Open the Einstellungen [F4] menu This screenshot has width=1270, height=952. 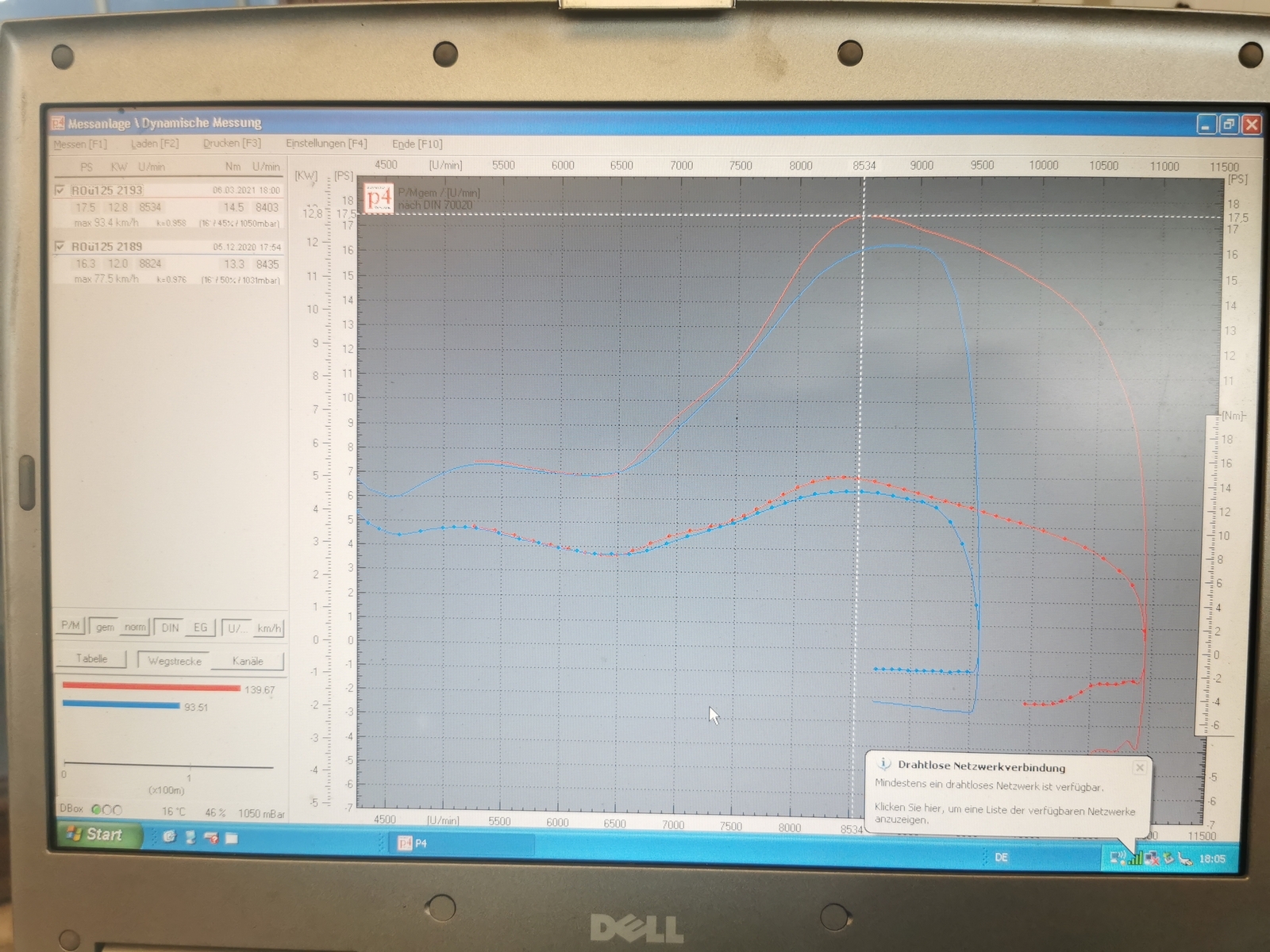(326, 144)
